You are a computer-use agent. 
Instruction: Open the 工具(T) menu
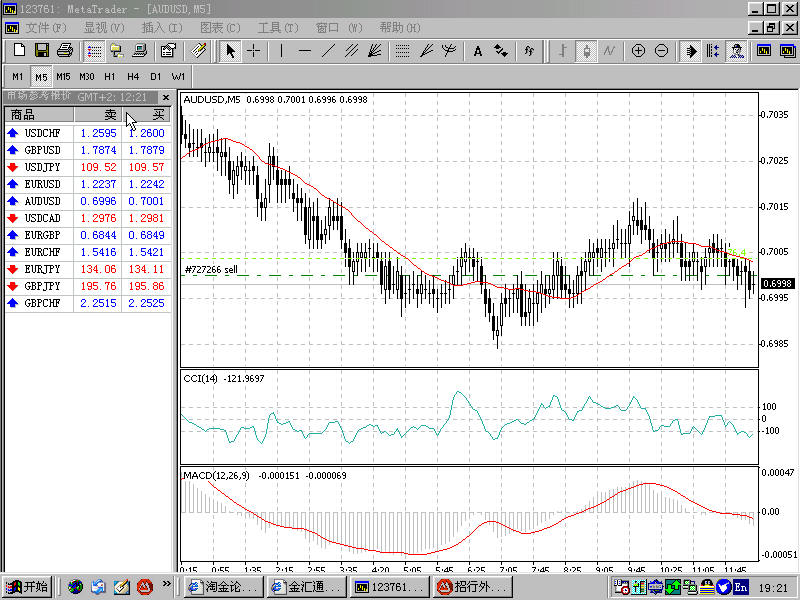click(278, 28)
